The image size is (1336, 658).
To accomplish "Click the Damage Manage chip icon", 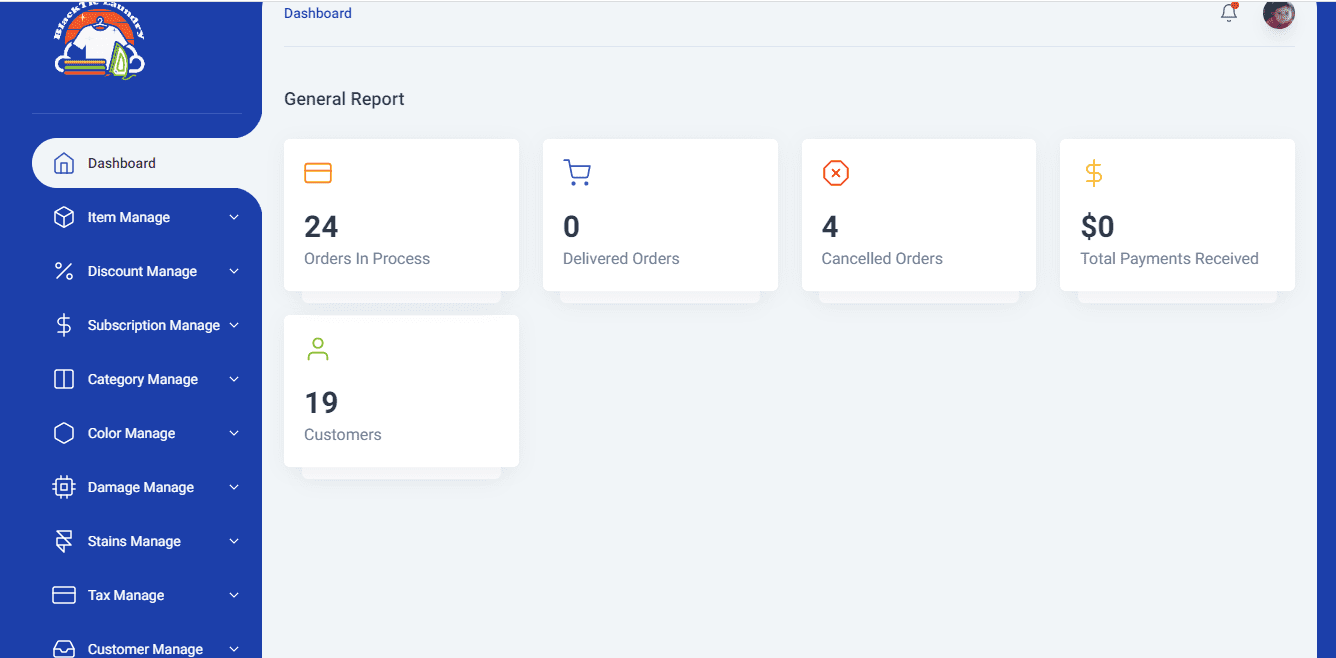I will click(x=64, y=487).
